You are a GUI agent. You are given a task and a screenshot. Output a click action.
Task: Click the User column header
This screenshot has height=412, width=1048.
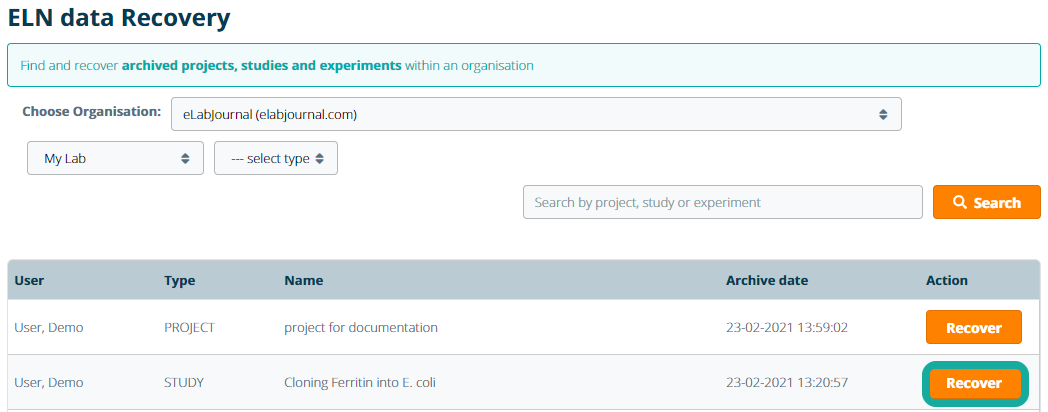[x=29, y=281]
